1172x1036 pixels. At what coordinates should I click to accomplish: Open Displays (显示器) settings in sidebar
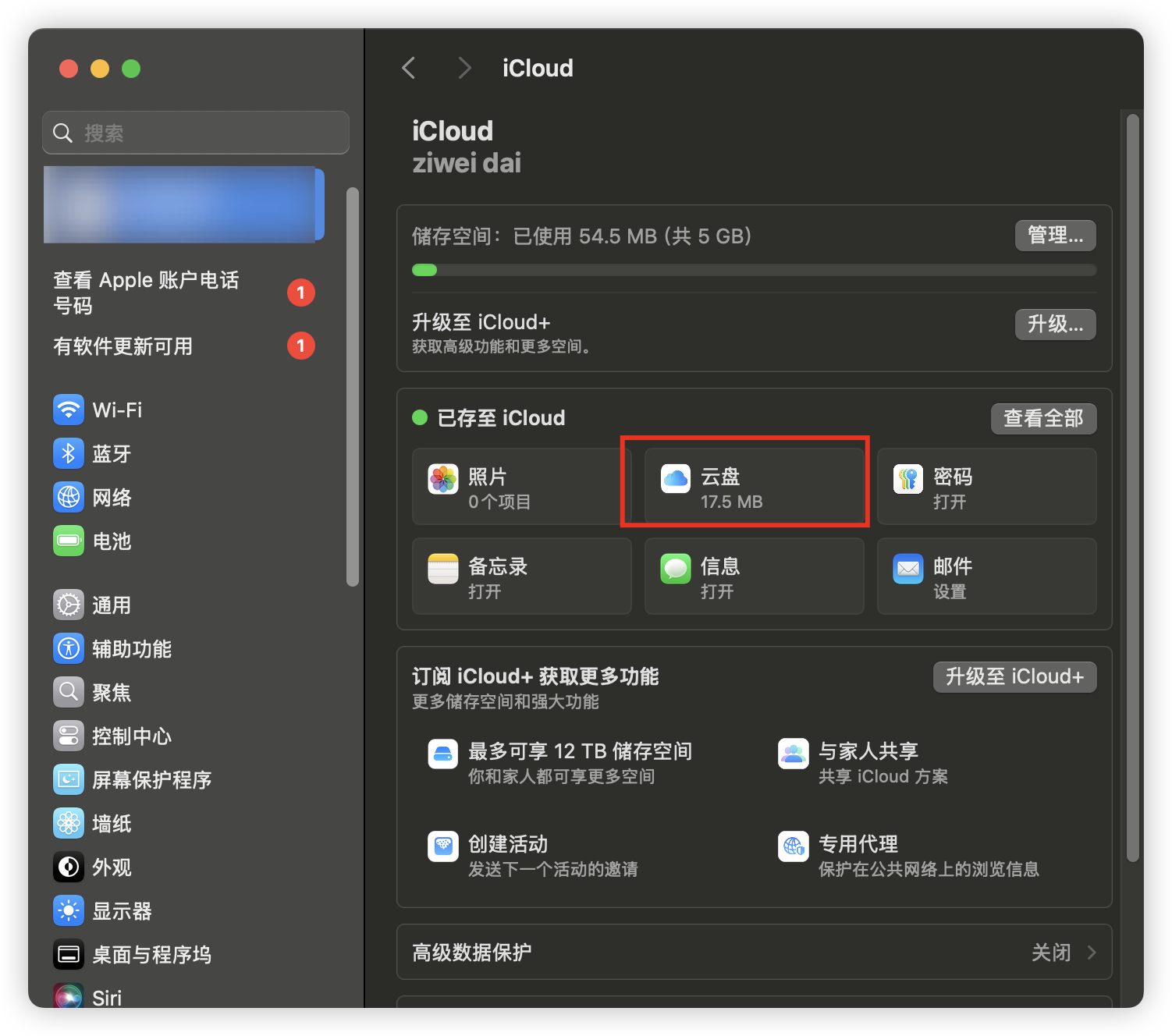pyautogui.click(x=122, y=911)
